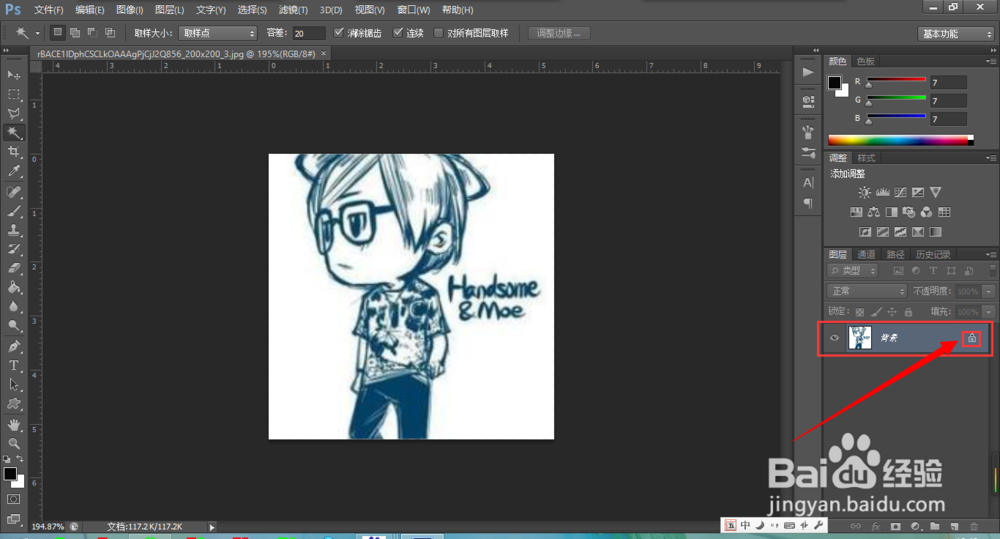
Task: Open the 图像(I) menu
Action: pyautogui.click(x=129, y=10)
